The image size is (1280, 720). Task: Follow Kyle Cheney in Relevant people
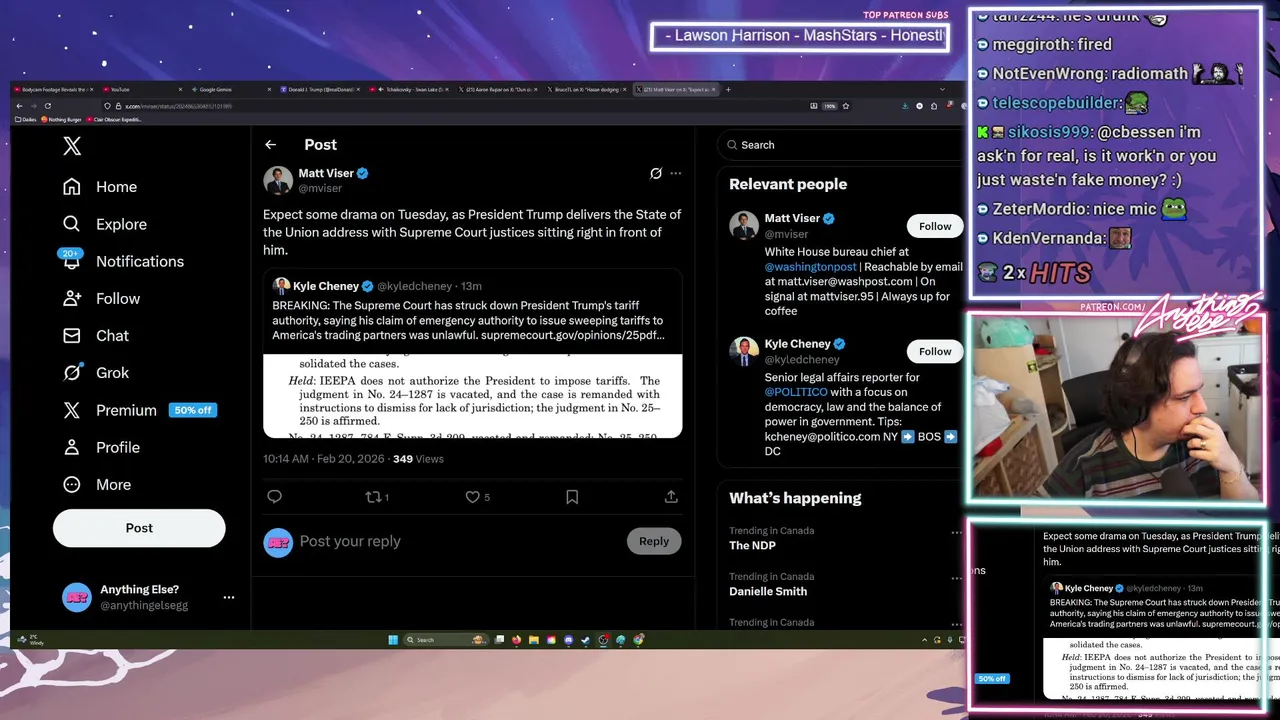pyautogui.click(x=935, y=351)
